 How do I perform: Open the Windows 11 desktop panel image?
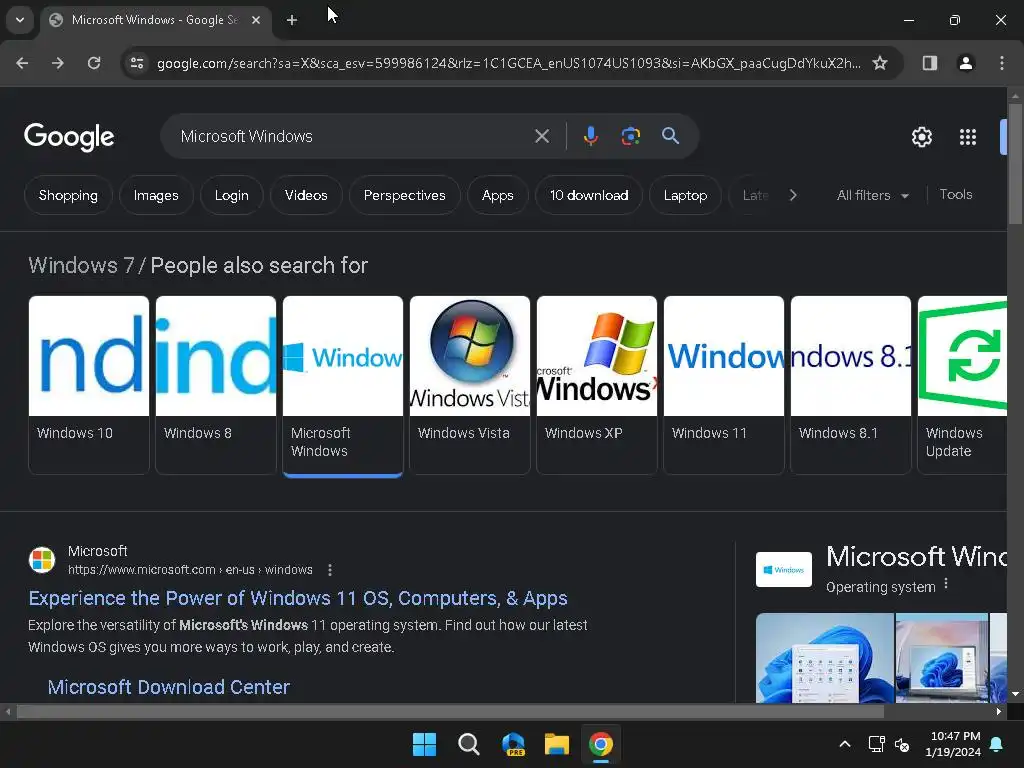pos(825,658)
